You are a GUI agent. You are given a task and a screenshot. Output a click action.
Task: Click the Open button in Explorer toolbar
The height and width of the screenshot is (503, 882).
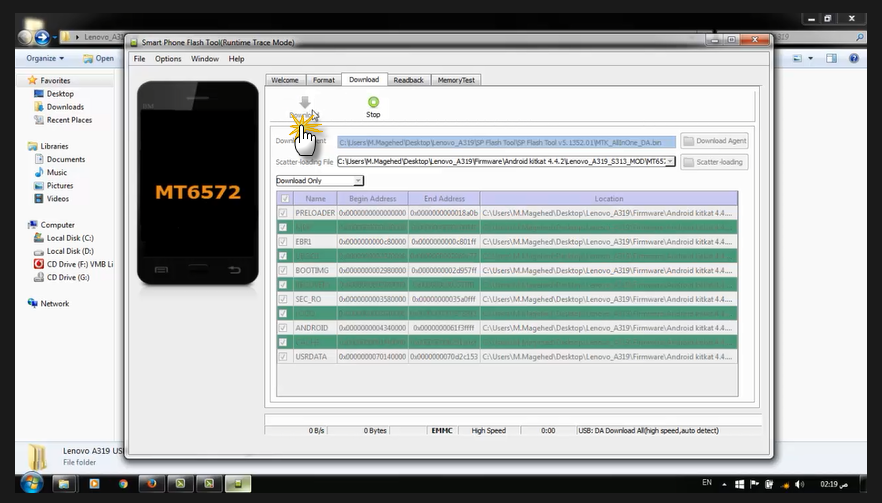click(98, 58)
